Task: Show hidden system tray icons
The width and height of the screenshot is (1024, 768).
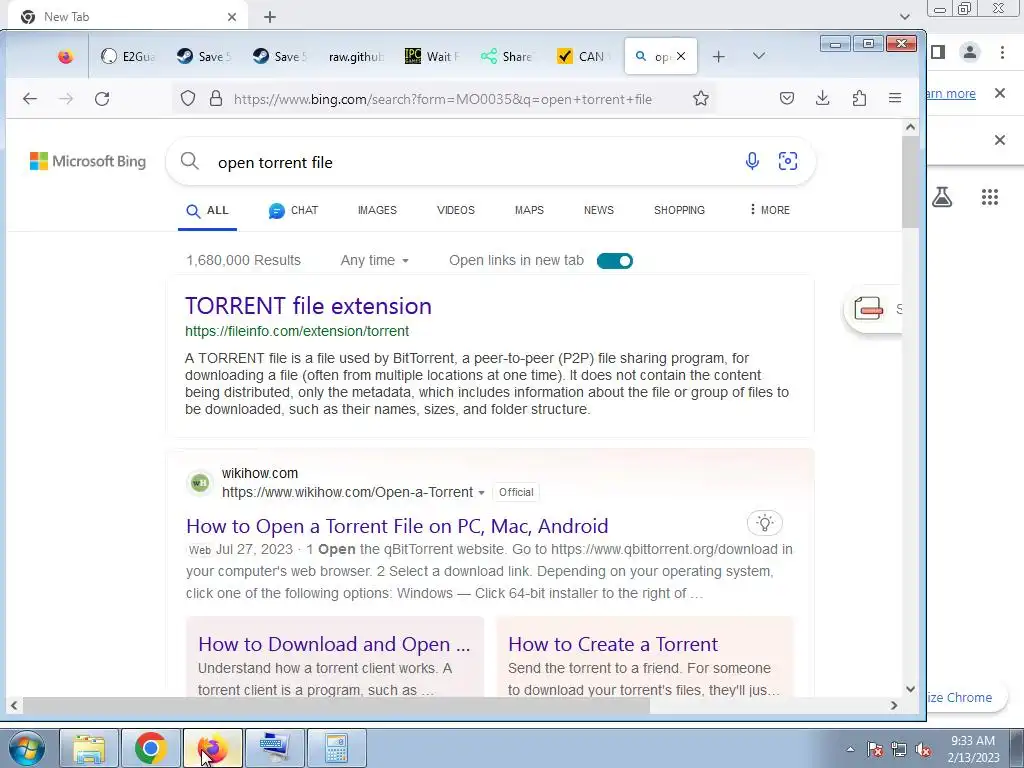Action: 850,750
